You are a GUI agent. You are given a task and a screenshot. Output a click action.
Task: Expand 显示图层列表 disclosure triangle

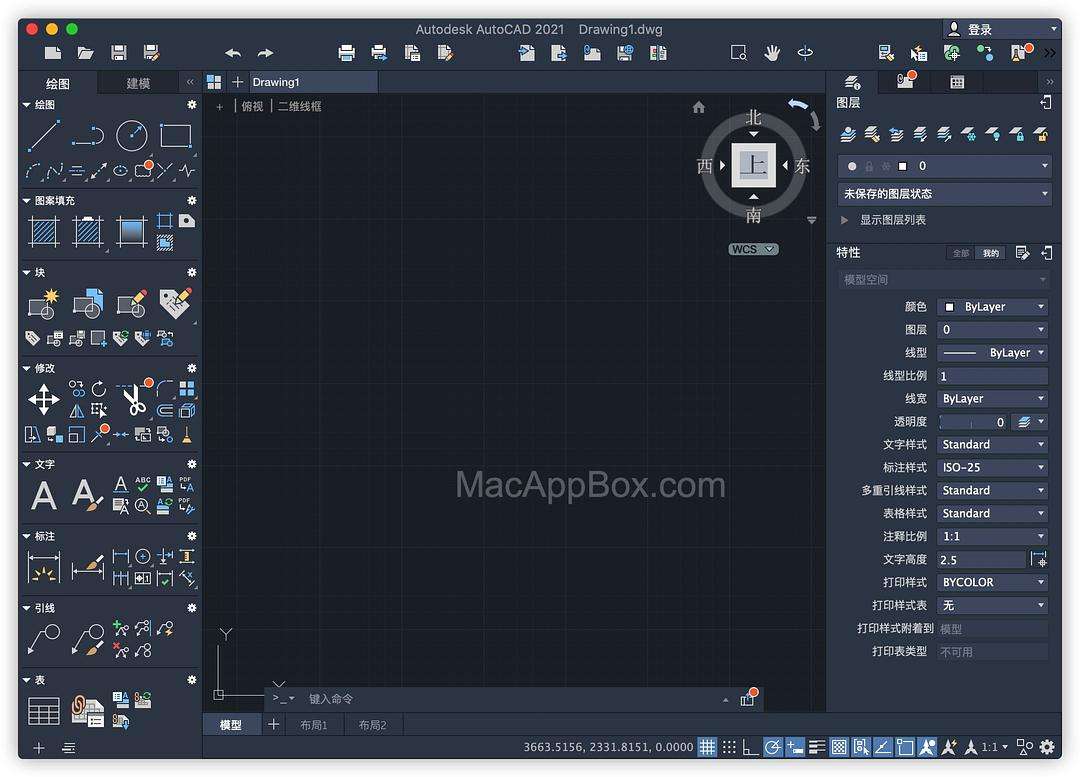(844, 220)
